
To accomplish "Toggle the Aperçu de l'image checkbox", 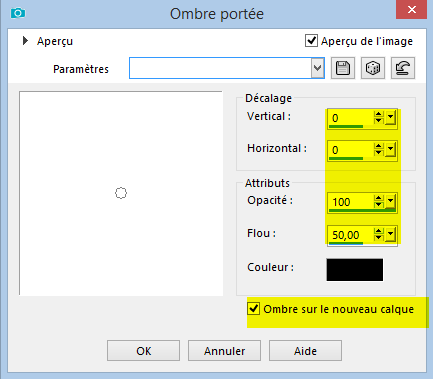I will pos(311,41).
